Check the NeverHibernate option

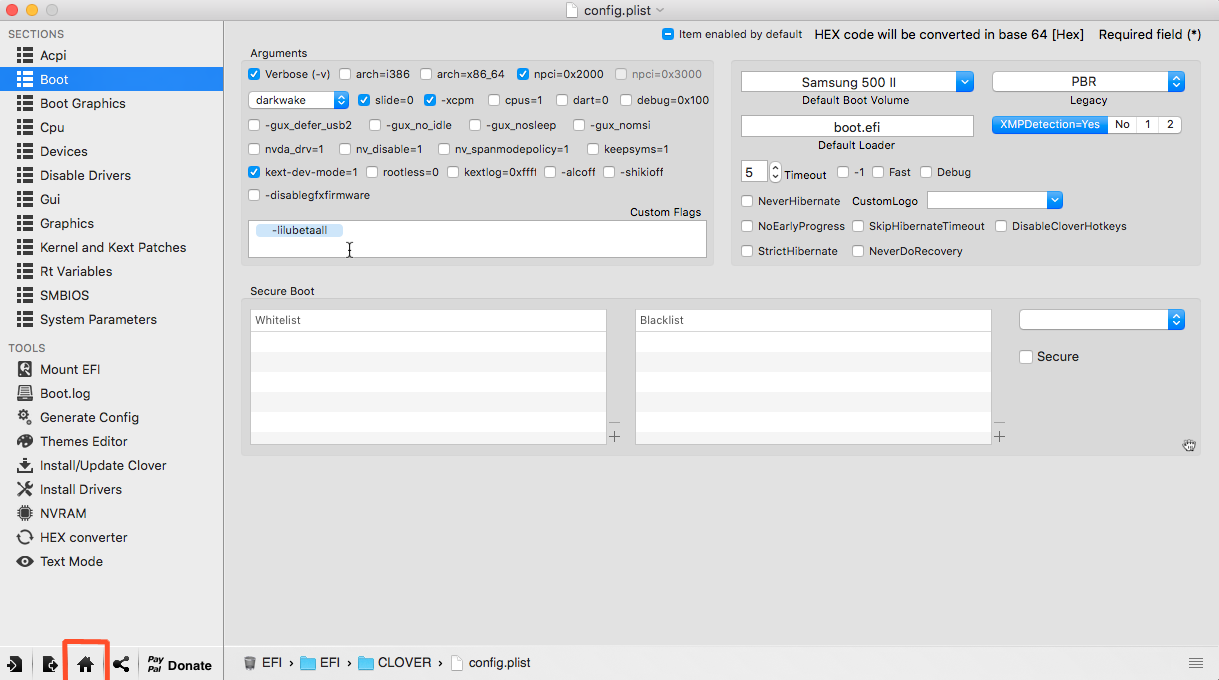tap(748, 201)
